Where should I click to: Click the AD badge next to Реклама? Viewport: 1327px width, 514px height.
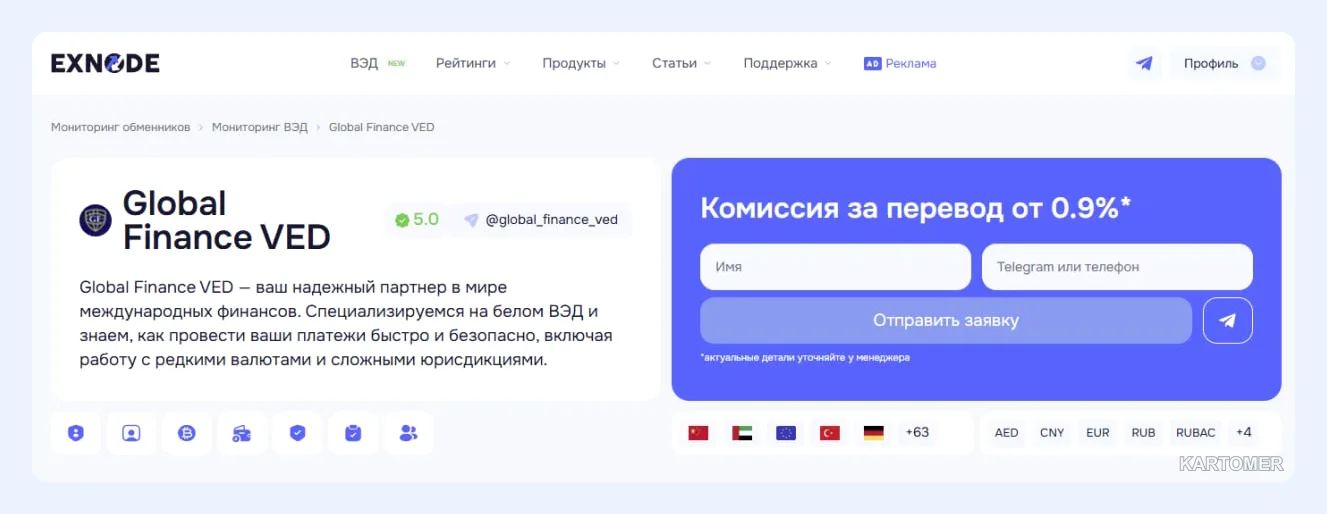tap(872, 63)
